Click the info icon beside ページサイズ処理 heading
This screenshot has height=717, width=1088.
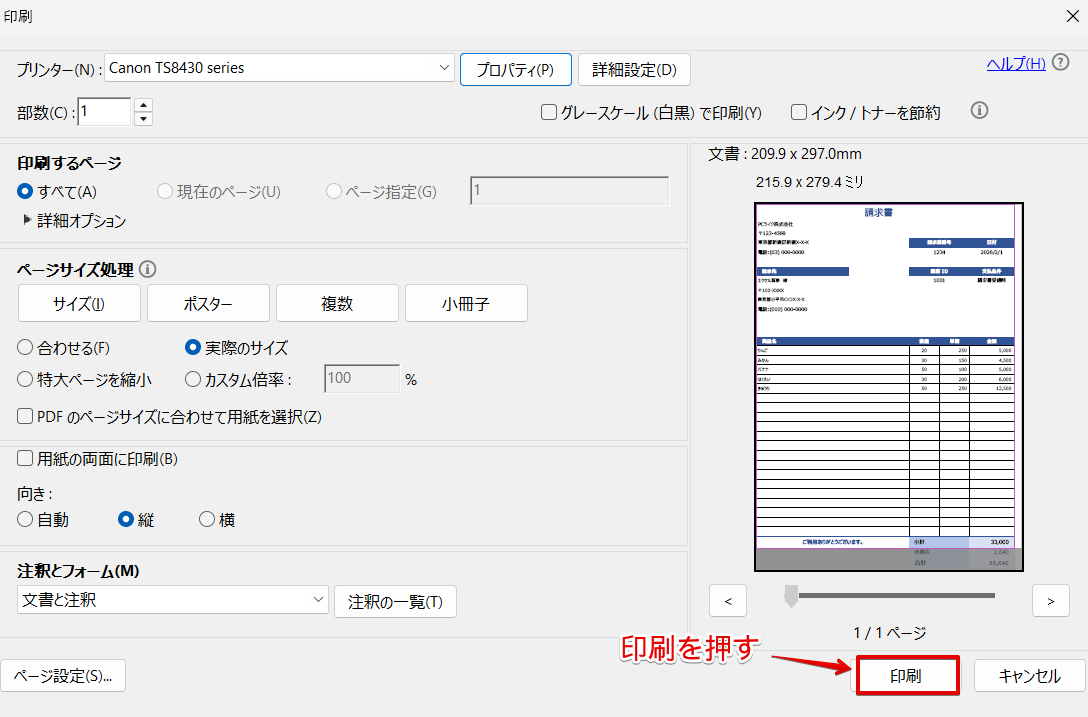(x=148, y=268)
